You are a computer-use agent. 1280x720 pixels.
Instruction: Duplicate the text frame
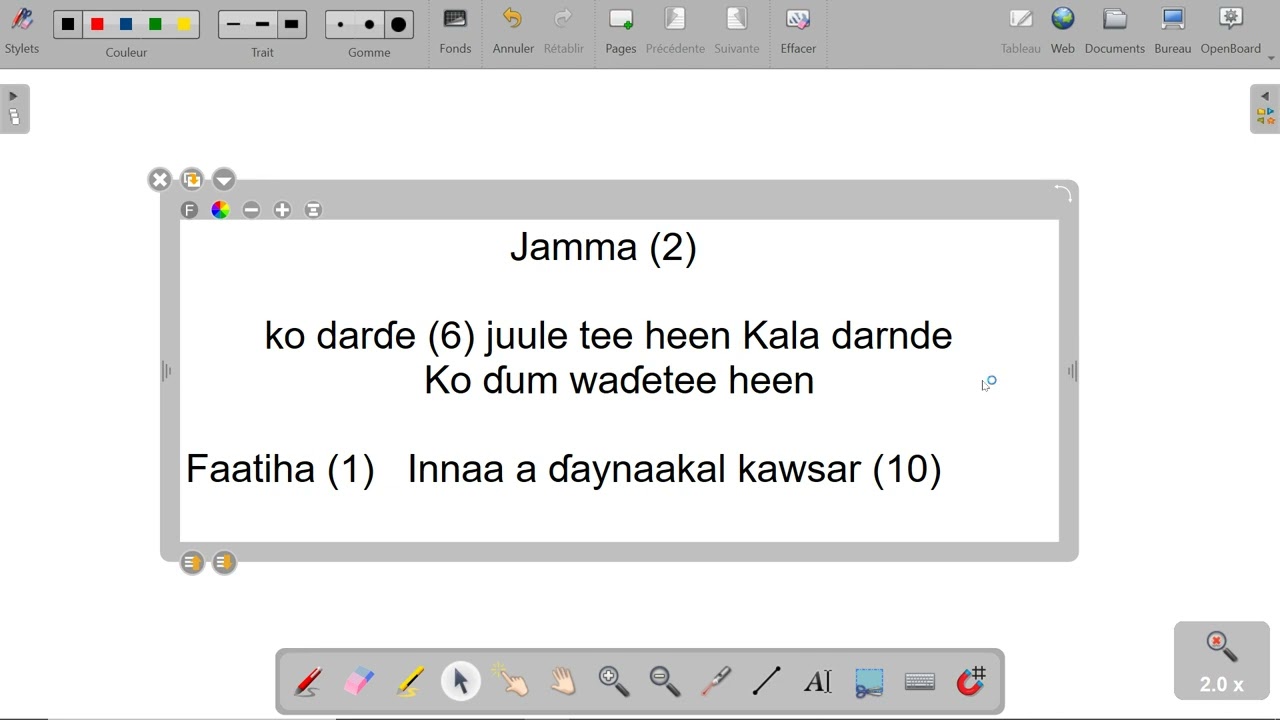click(192, 180)
